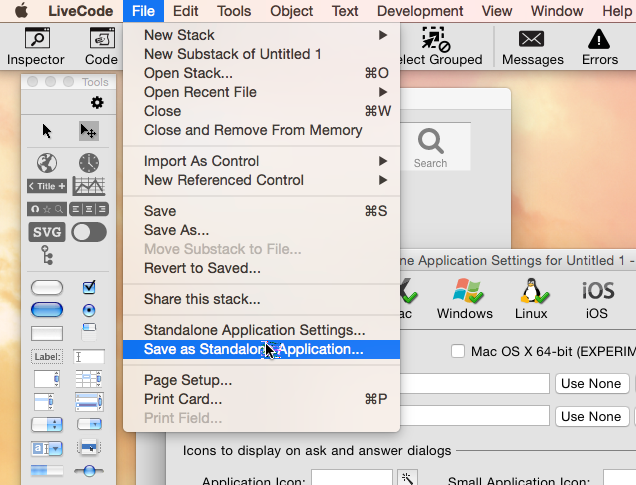Open Page Setup... menu item
The image size is (636, 485).
(x=262, y=380)
